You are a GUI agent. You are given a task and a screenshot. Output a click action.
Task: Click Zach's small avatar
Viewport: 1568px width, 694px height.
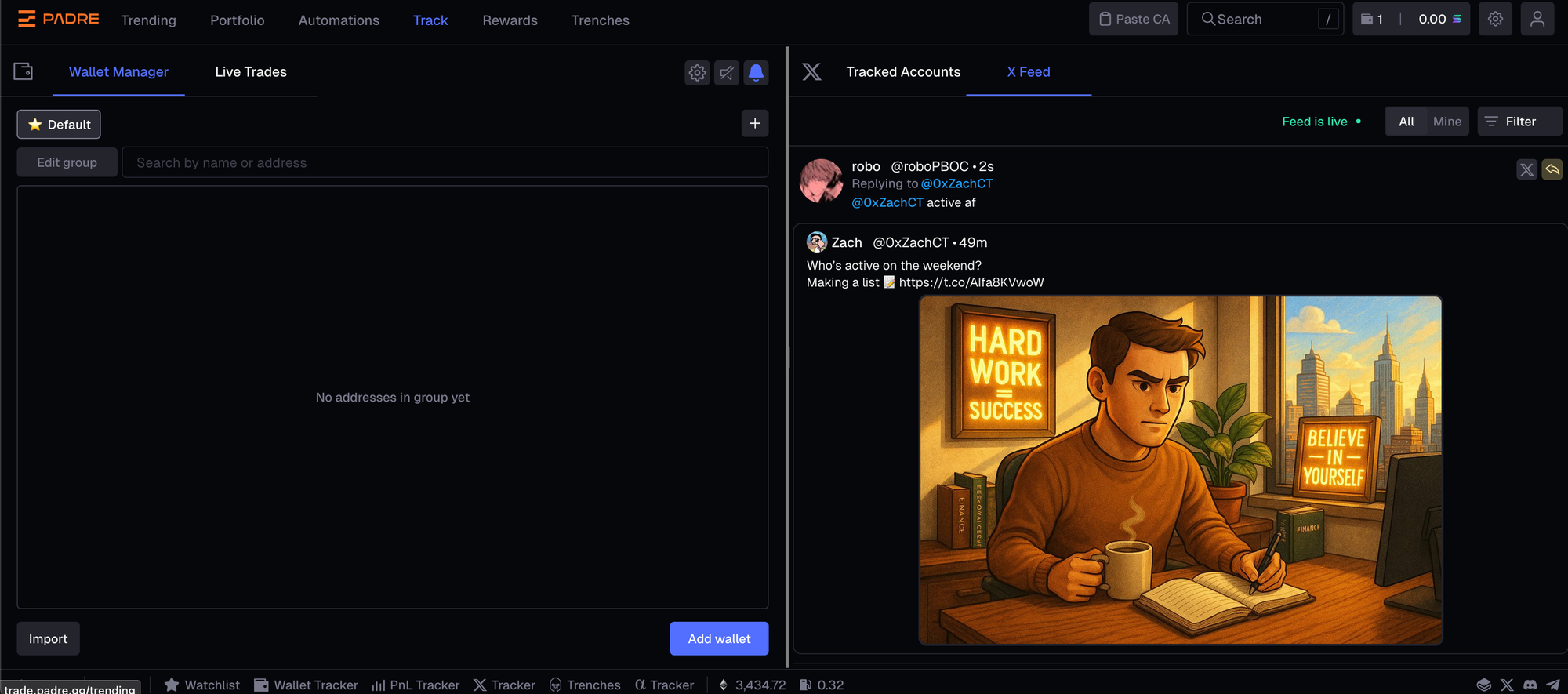click(x=817, y=242)
